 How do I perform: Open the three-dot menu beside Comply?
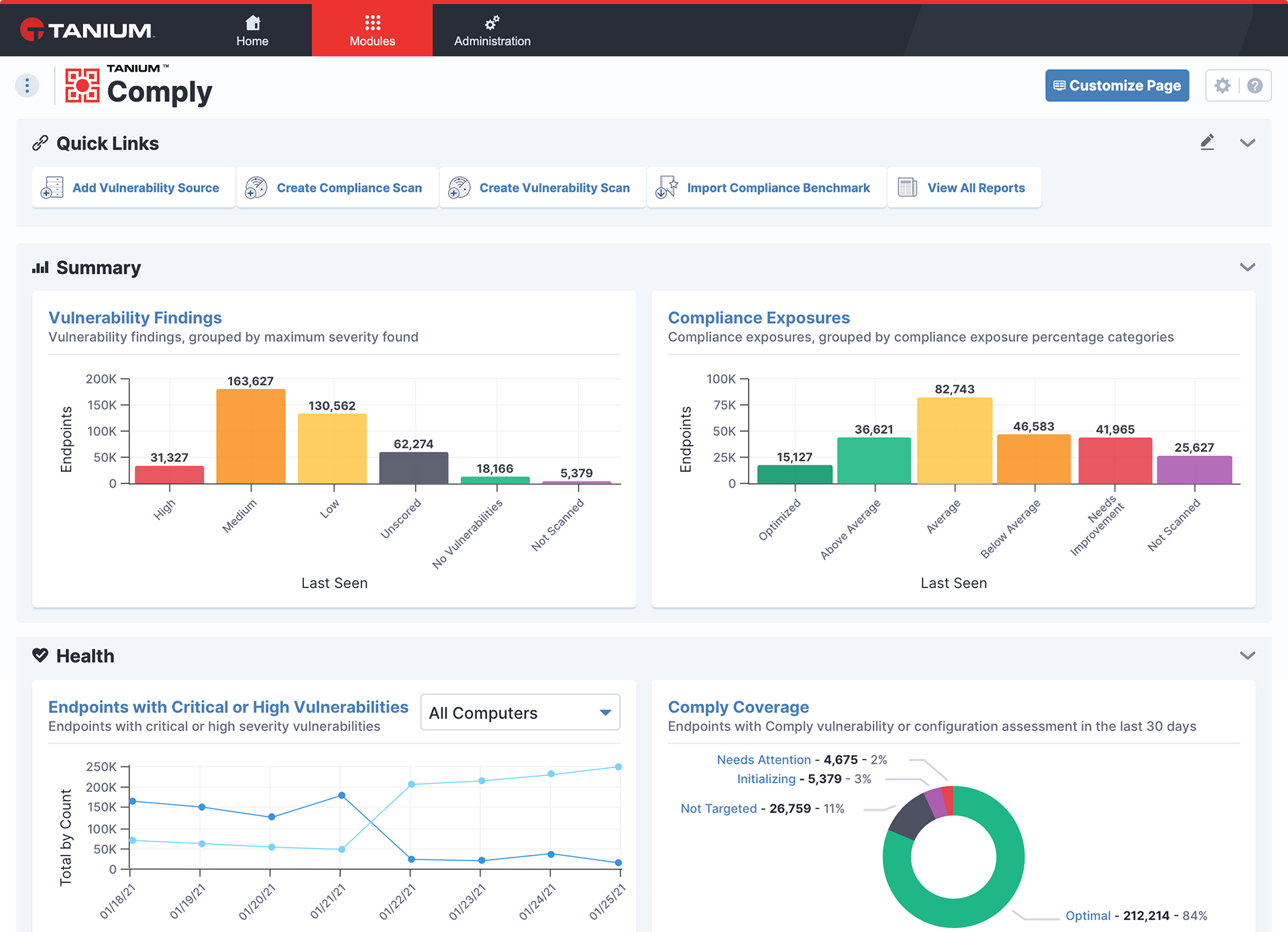27,85
